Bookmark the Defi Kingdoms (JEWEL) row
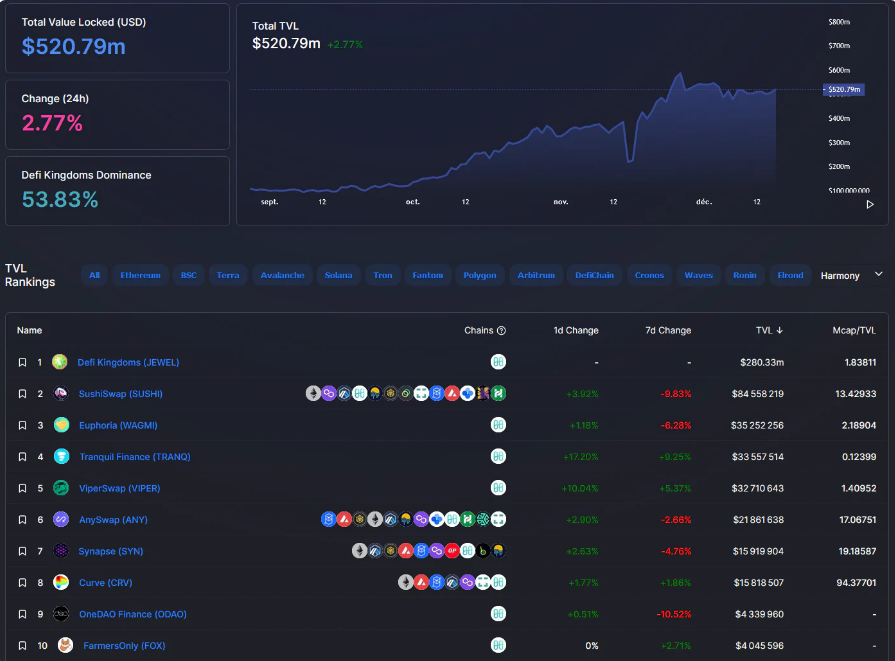Screen dimensions: 895x661 [x=22, y=362]
